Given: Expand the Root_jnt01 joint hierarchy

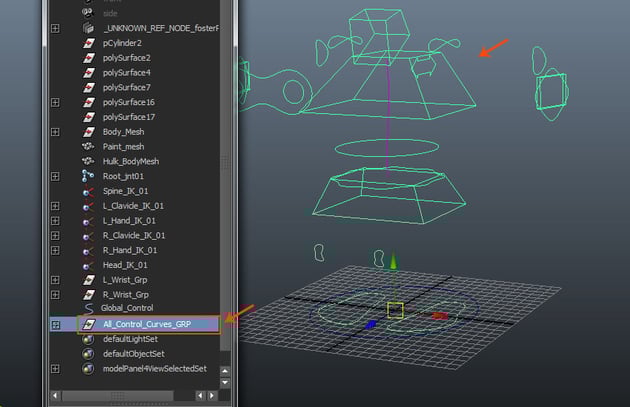Looking at the screenshot, I should pos(55,176).
